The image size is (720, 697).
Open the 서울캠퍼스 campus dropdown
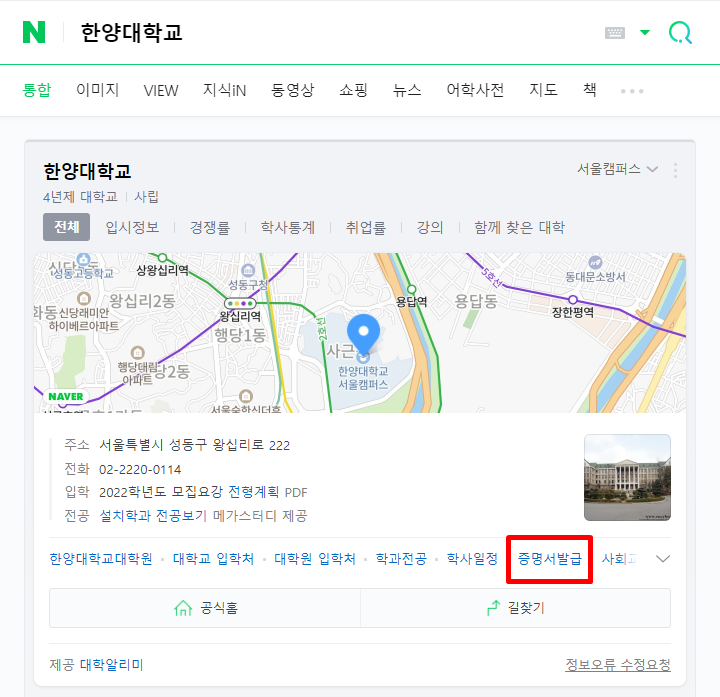click(x=618, y=169)
